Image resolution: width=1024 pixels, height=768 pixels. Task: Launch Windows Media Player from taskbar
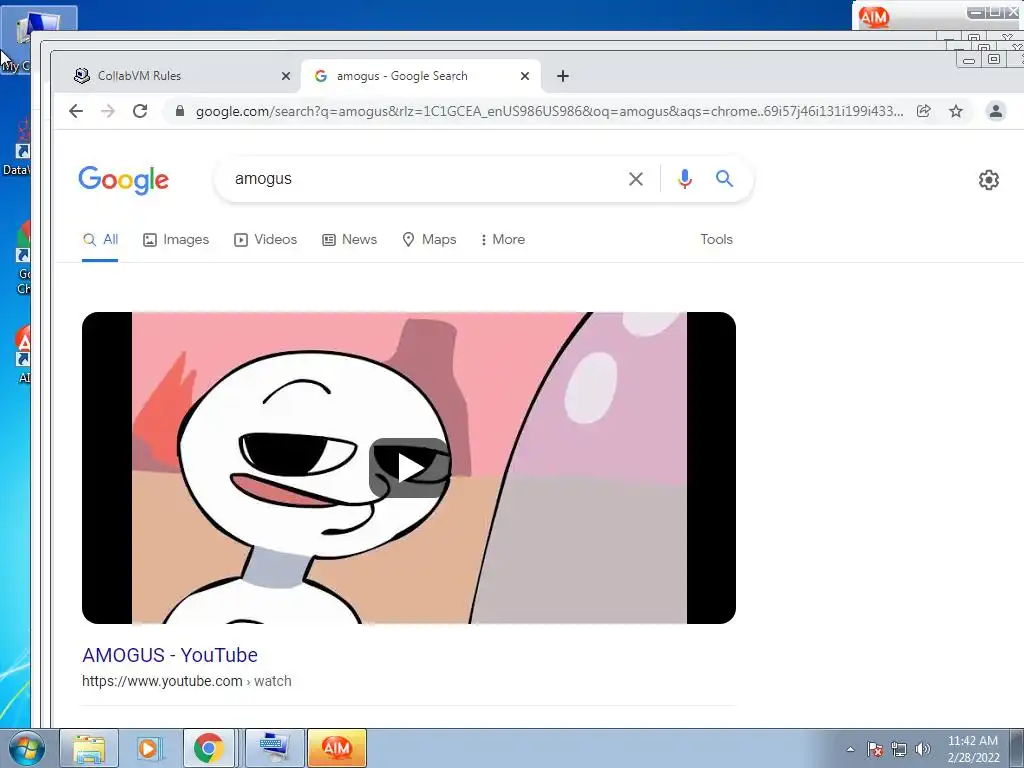pos(148,748)
